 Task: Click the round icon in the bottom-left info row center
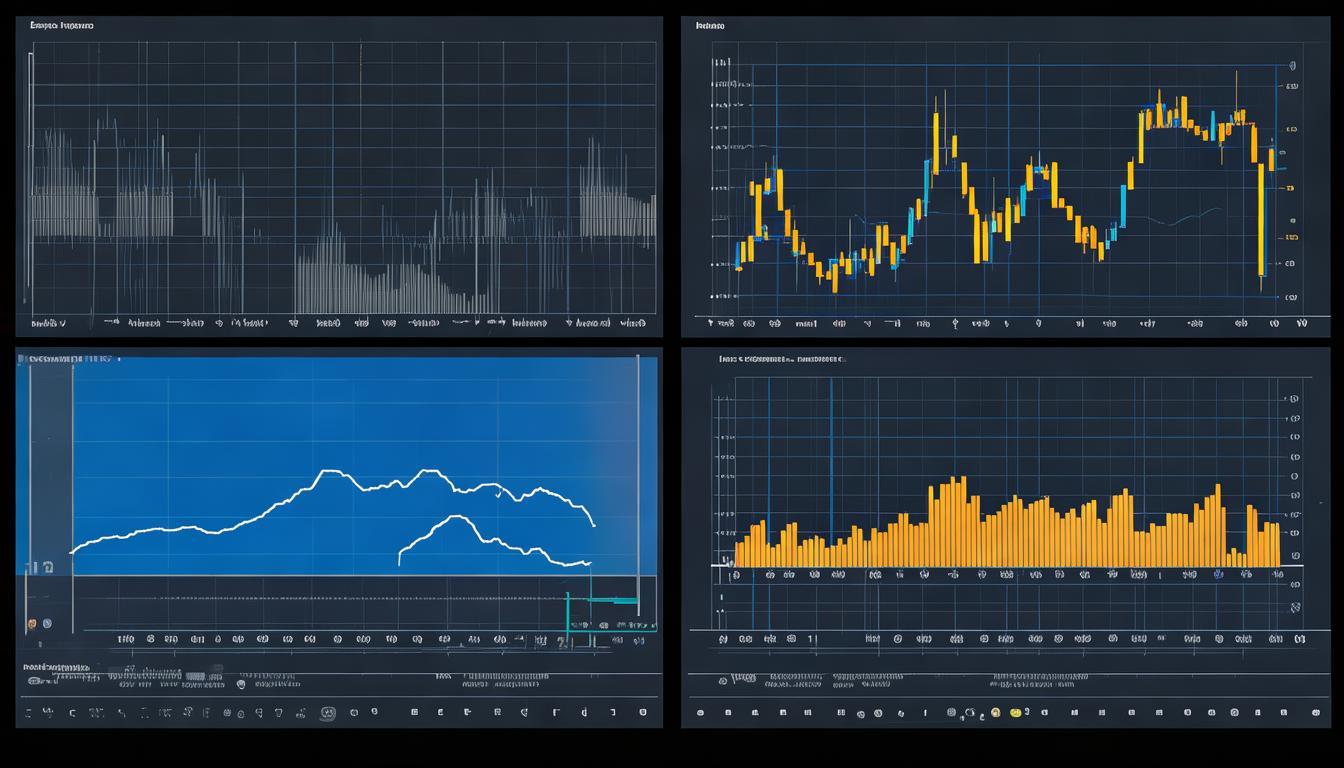241,684
